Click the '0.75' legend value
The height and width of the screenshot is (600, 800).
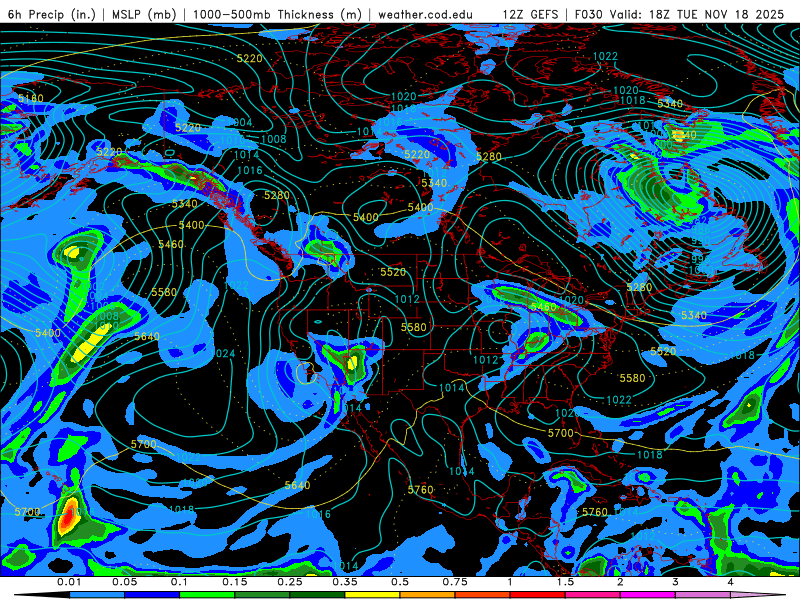455,582
